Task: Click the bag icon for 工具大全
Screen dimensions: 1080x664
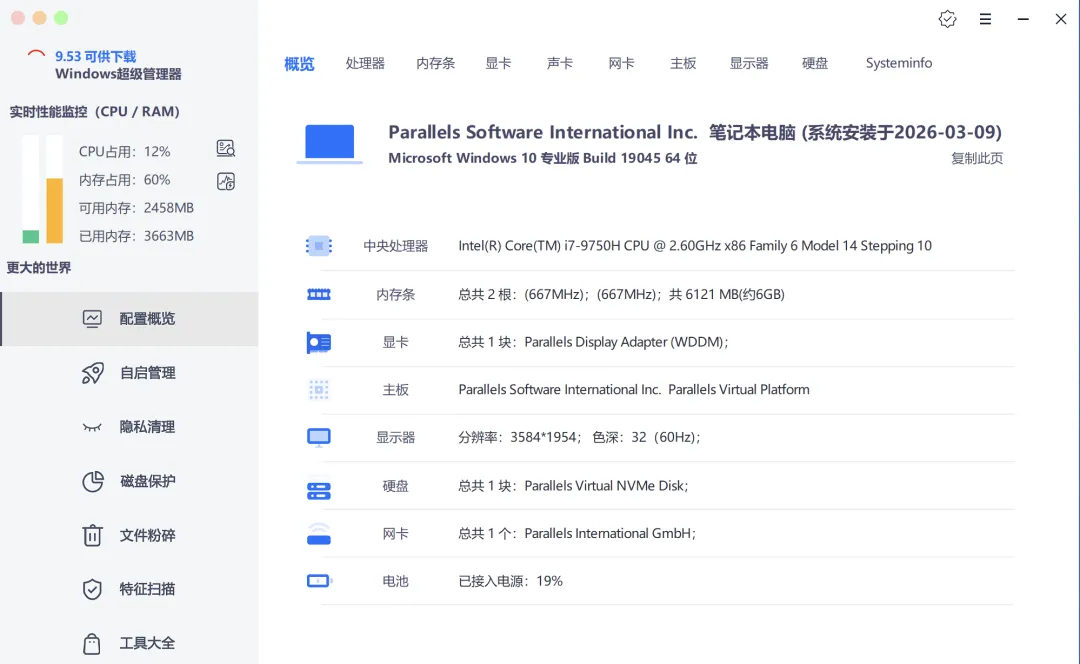Action: pyautogui.click(x=92, y=643)
